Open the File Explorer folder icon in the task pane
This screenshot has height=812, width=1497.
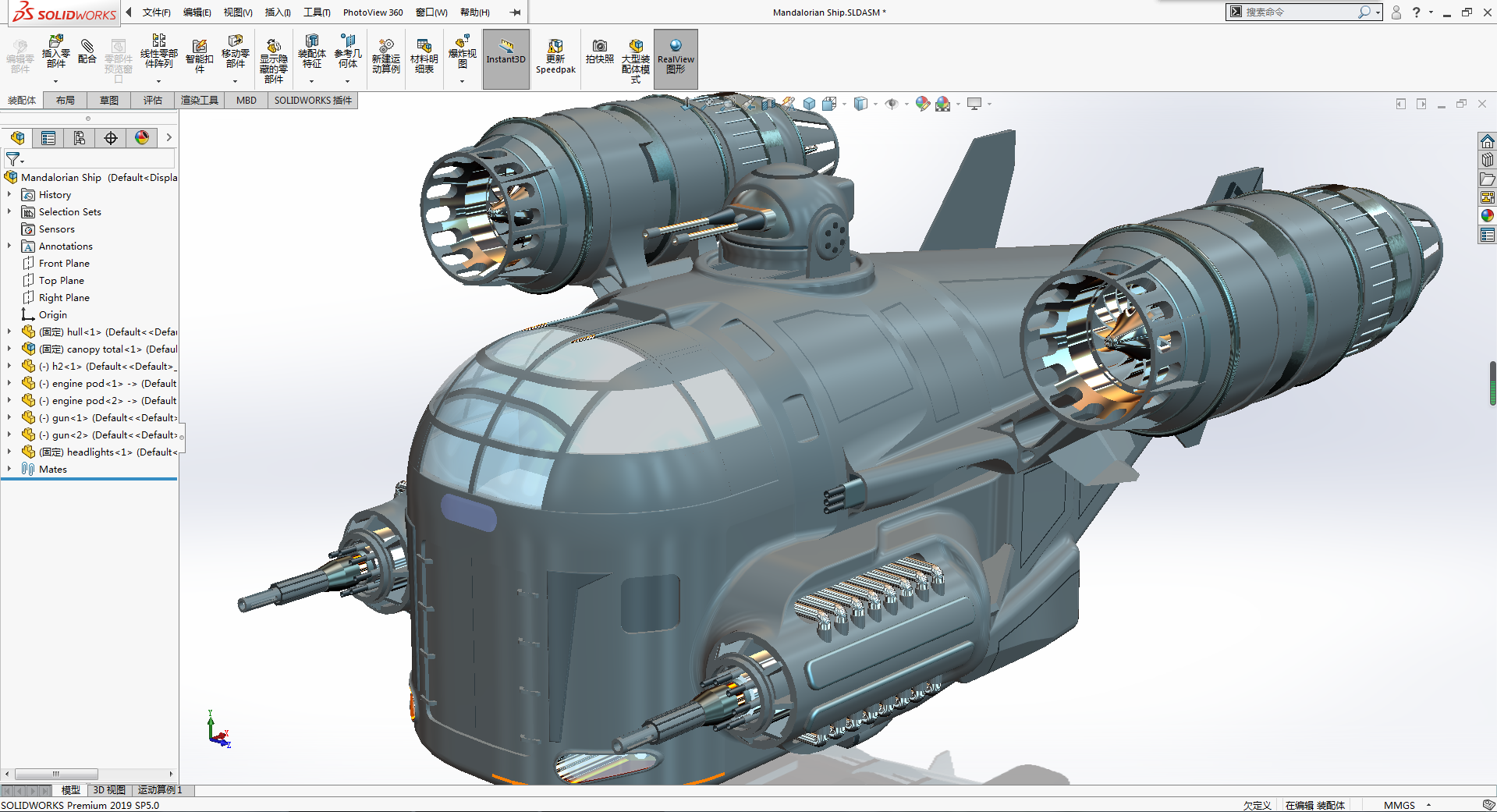pos(1488,179)
